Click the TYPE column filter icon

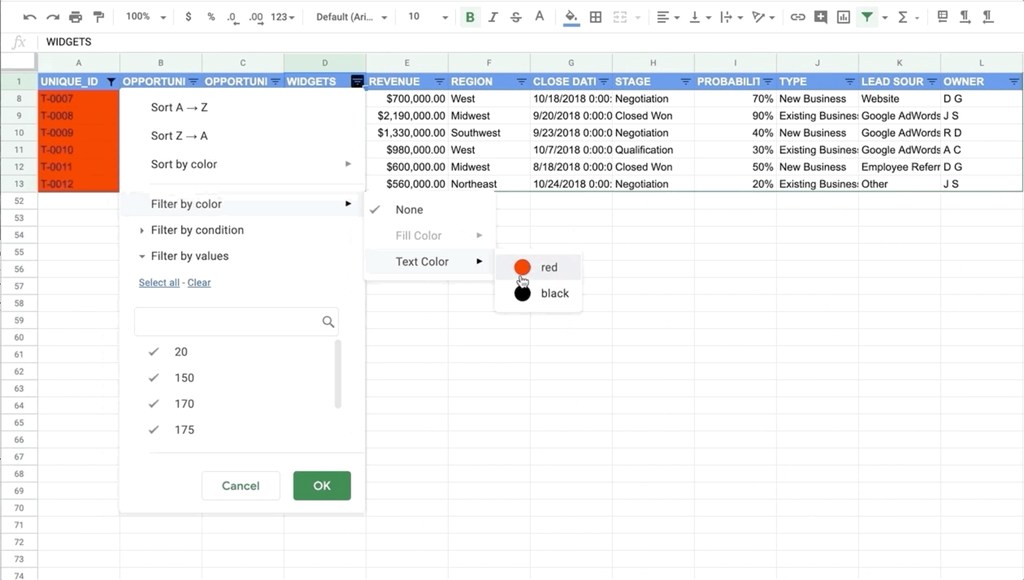click(x=850, y=82)
